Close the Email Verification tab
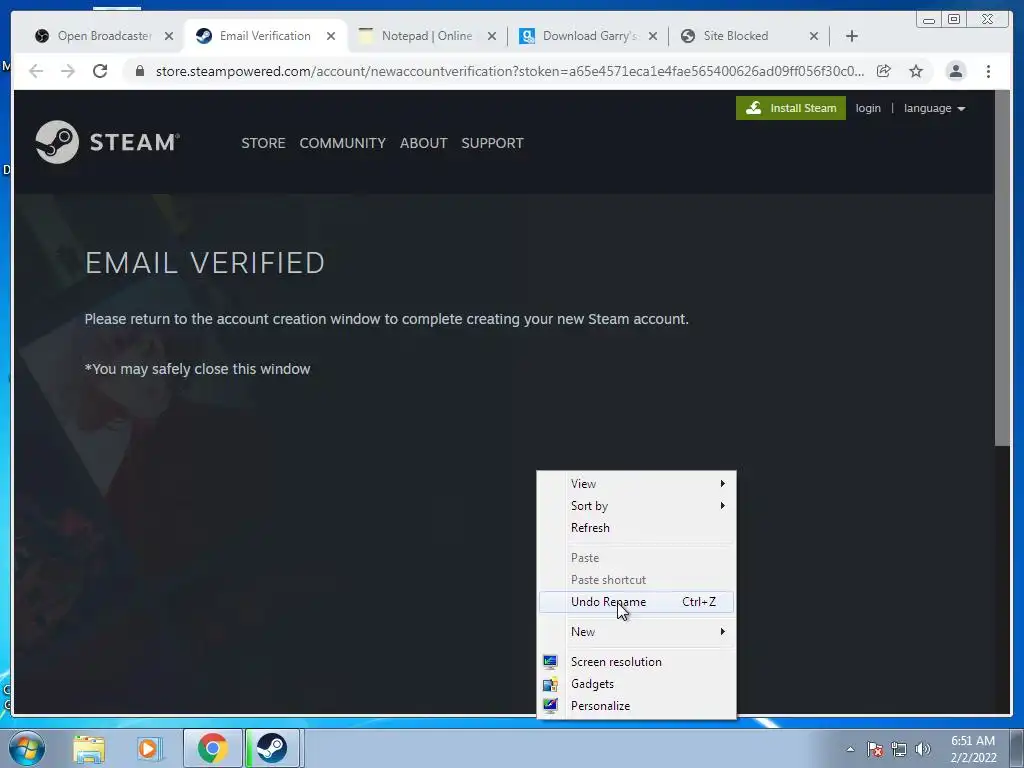The image size is (1024, 768). pos(331,37)
